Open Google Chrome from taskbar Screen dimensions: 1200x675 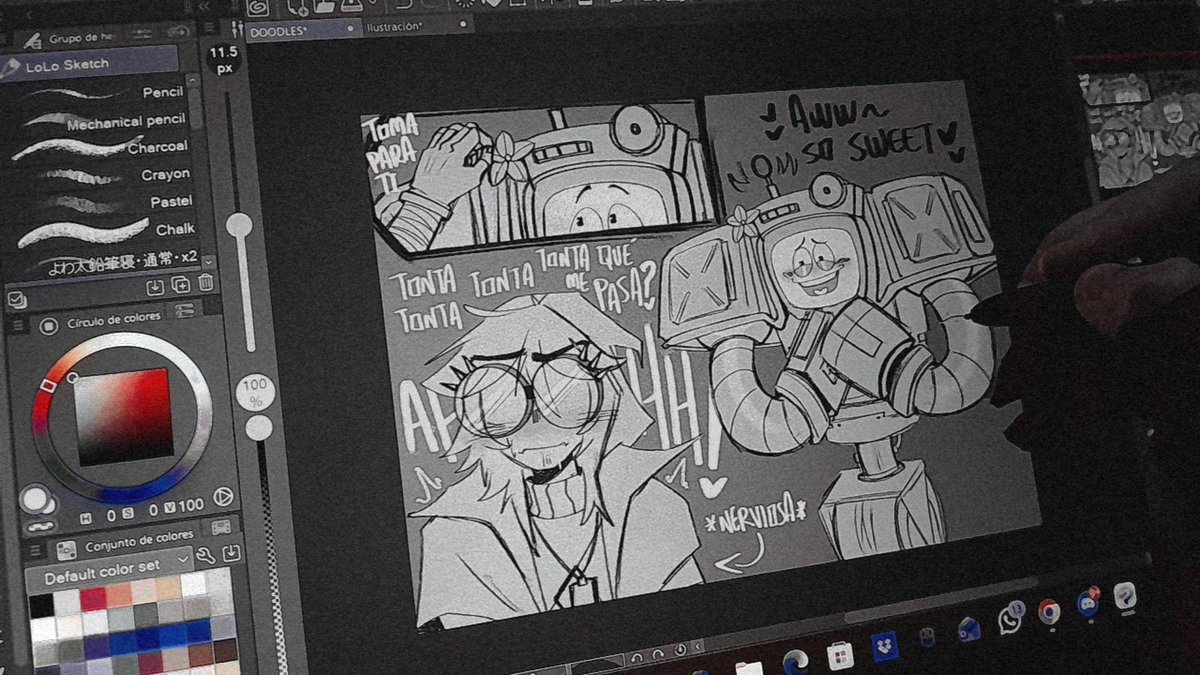pyautogui.click(x=1049, y=612)
